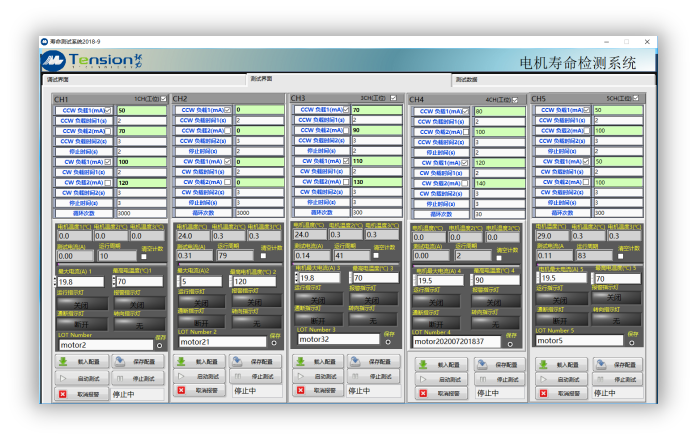Click CH1 停止测试 pause icon
This screenshot has width=697, height=441.
coord(120,379)
